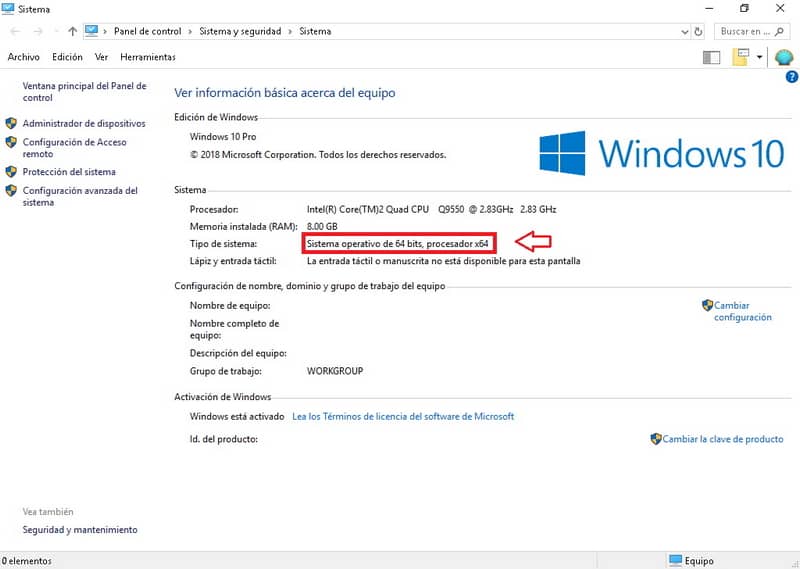Image resolution: width=800 pixels, height=569 pixels.
Task: Click the 8.00 GB installed memory value
Action: pos(322,227)
